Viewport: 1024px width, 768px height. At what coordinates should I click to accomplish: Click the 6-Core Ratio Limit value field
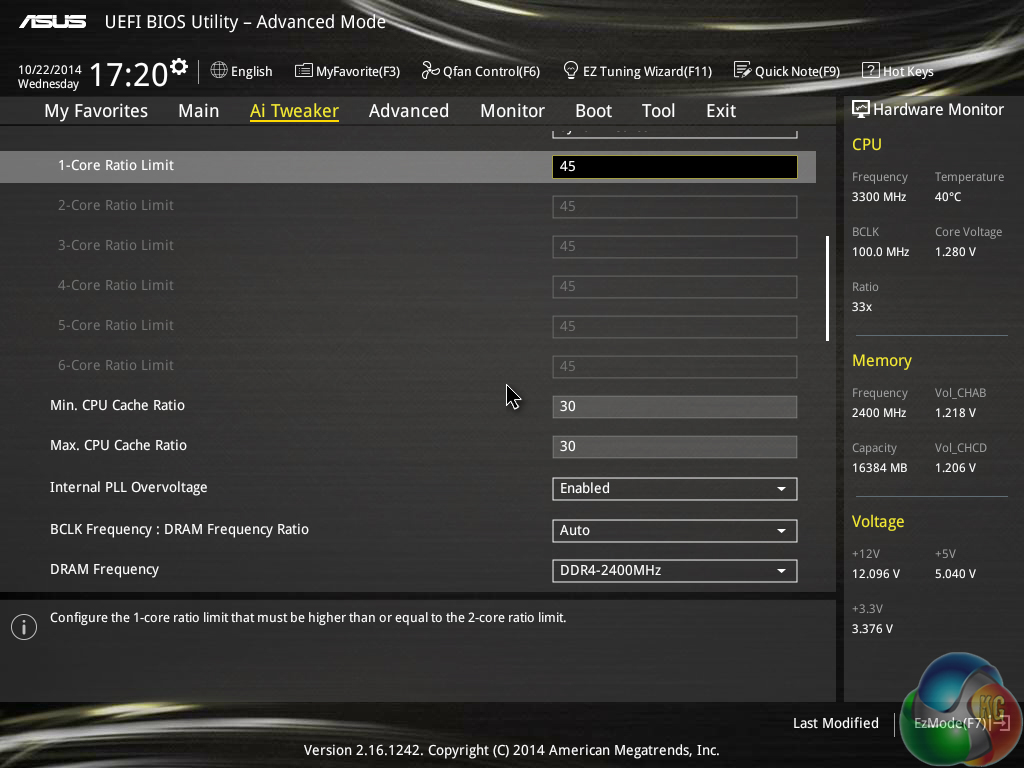(675, 366)
